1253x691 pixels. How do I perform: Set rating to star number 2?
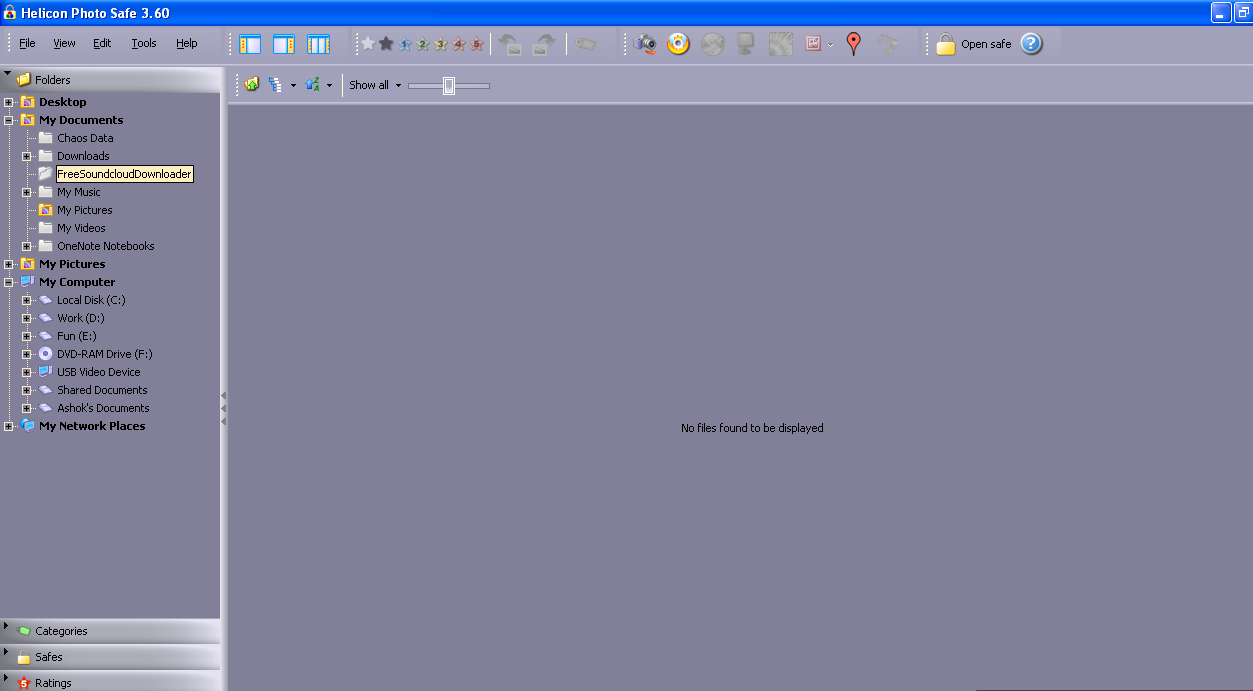[x=423, y=44]
